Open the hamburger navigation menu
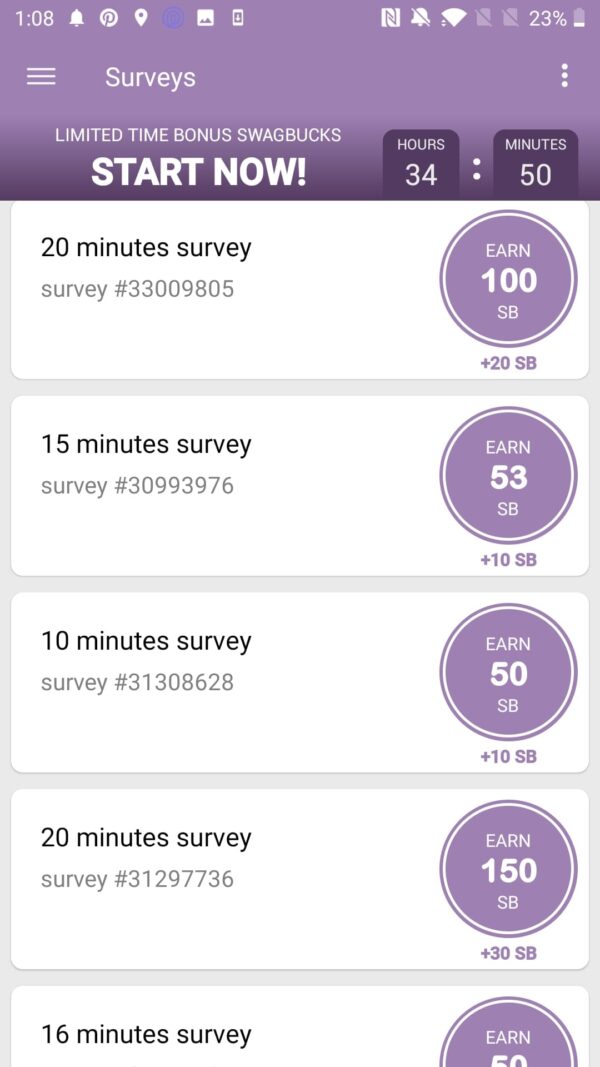 click(41, 77)
